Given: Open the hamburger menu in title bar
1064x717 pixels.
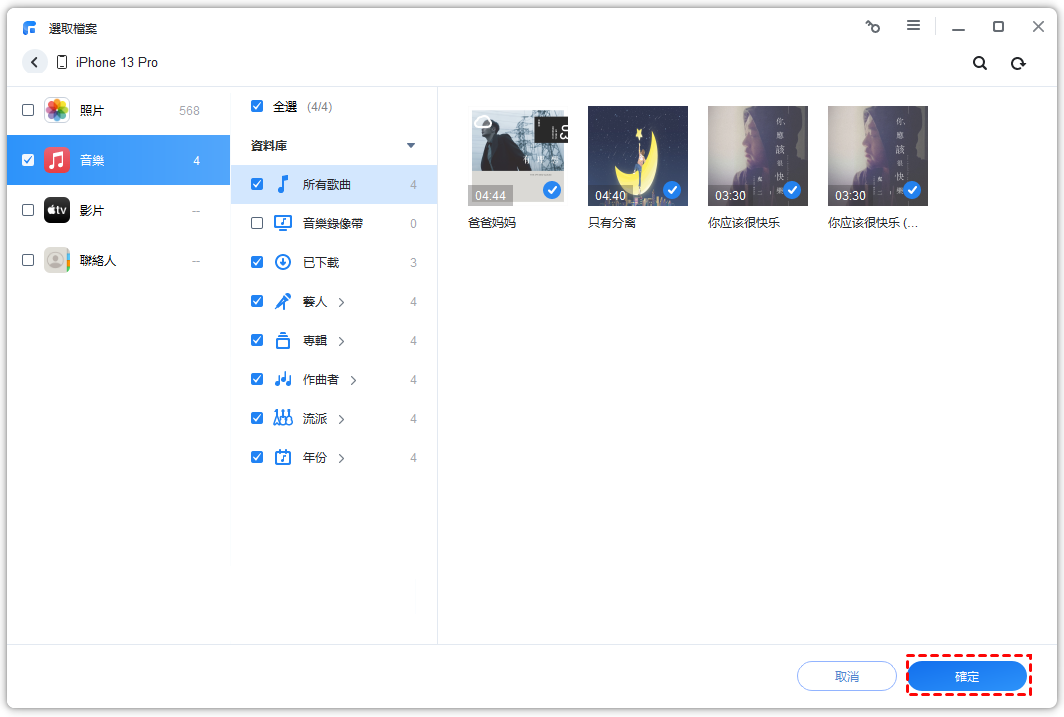Looking at the screenshot, I should point(913,26).
